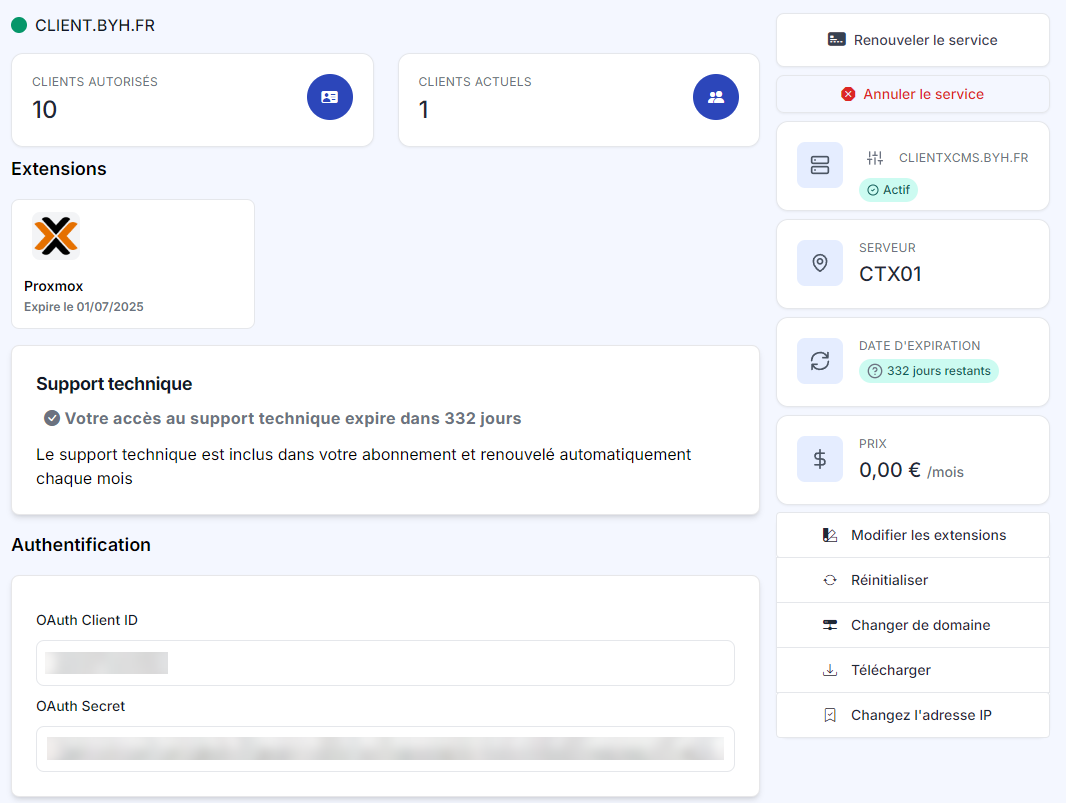This screenshot has width=1066, height=803.
Task: Click the edit pen icon beside Modifier les extensions
Action: click(x=830, y=534)
